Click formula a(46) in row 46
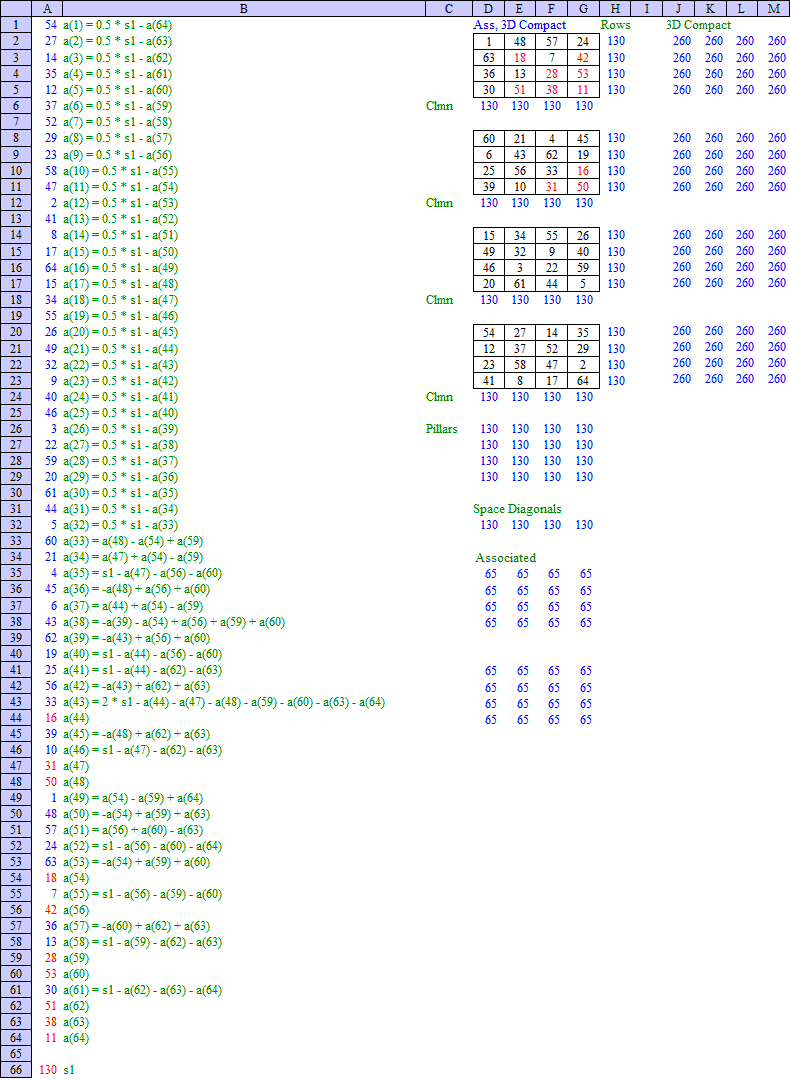This screenshot has height=1080, width=790. click(x=142, y=750)
